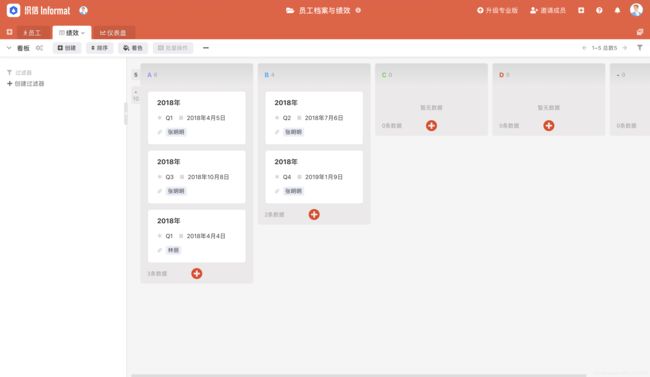Click the filter funnel icon at far right
This screenshot has width=650, height=377.
point(640,48)
